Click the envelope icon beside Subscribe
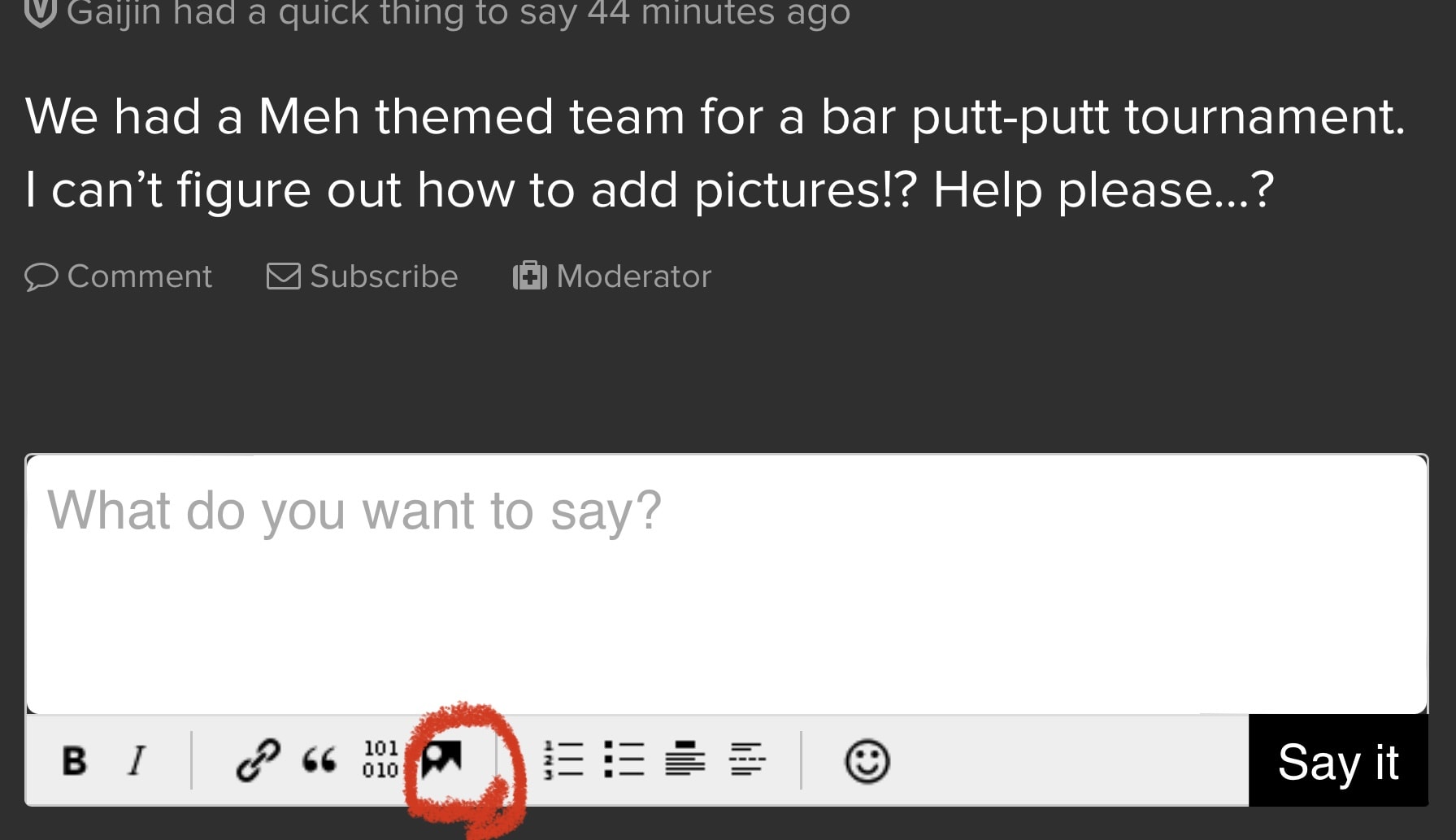Image resolution: width=1456 pixels, height=840 pixels. click(x=284, y=276)
